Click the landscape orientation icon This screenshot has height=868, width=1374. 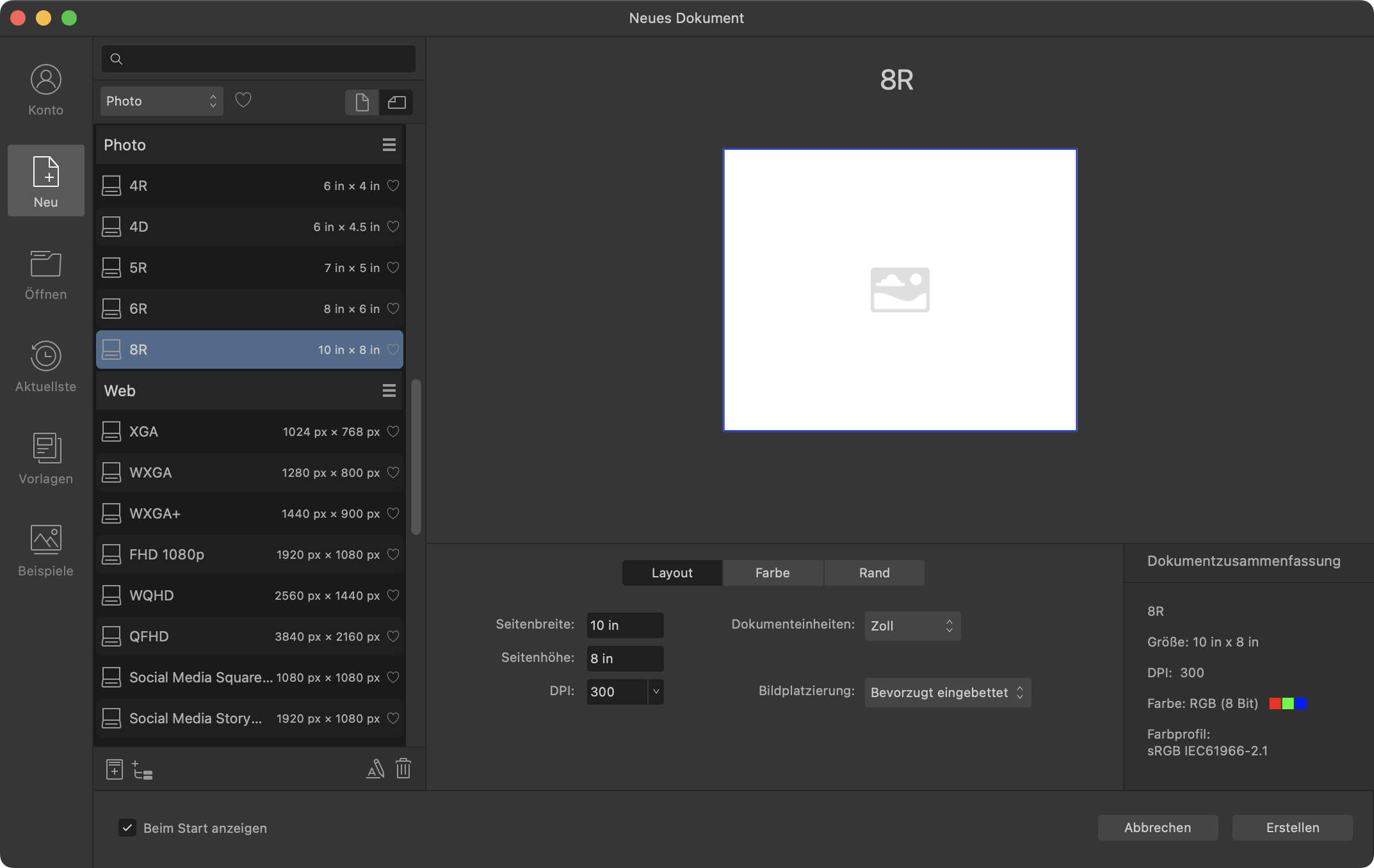tap(396, 100)
